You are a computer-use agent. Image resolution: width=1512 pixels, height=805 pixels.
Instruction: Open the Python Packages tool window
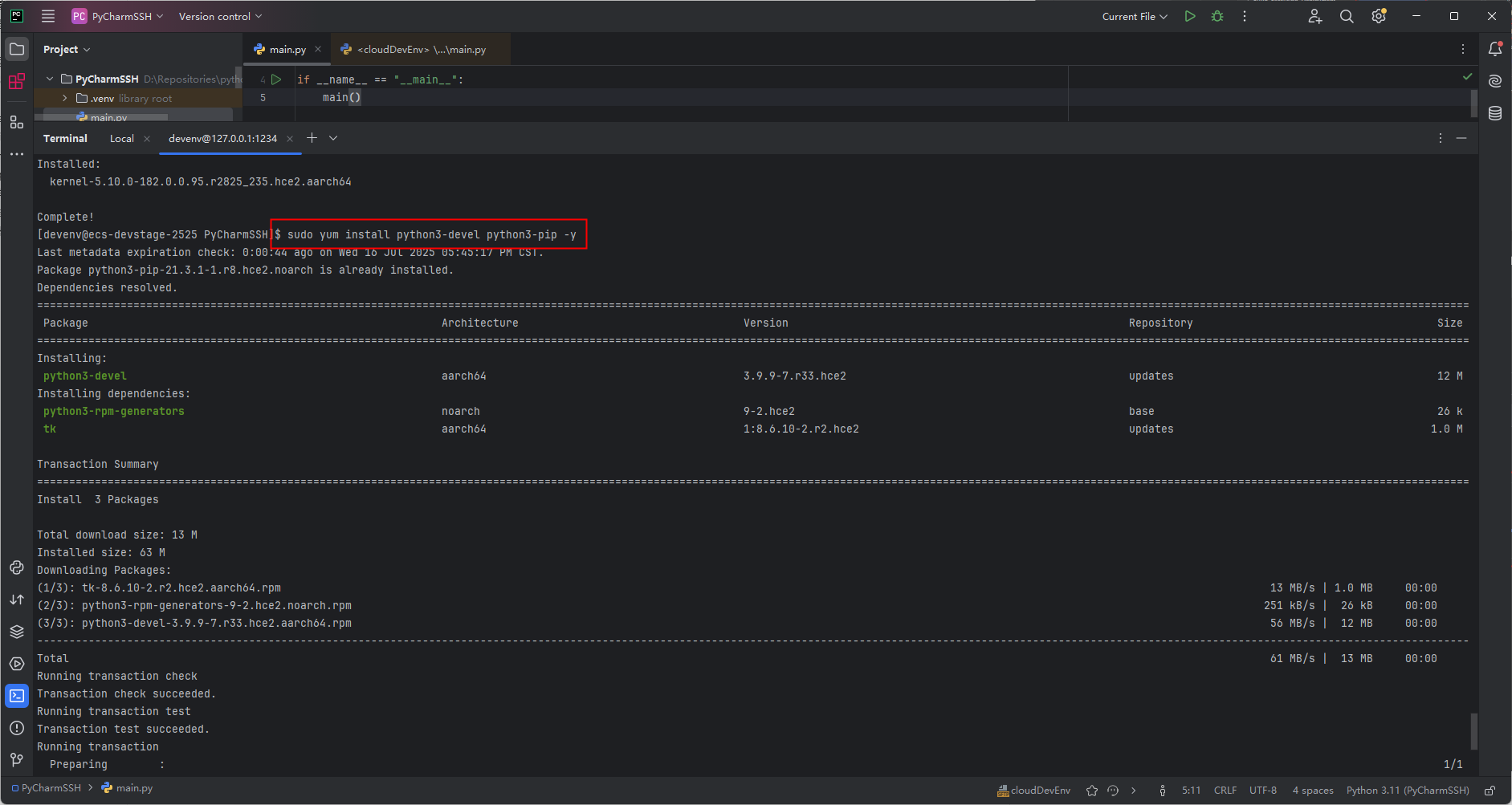[17, 567]
